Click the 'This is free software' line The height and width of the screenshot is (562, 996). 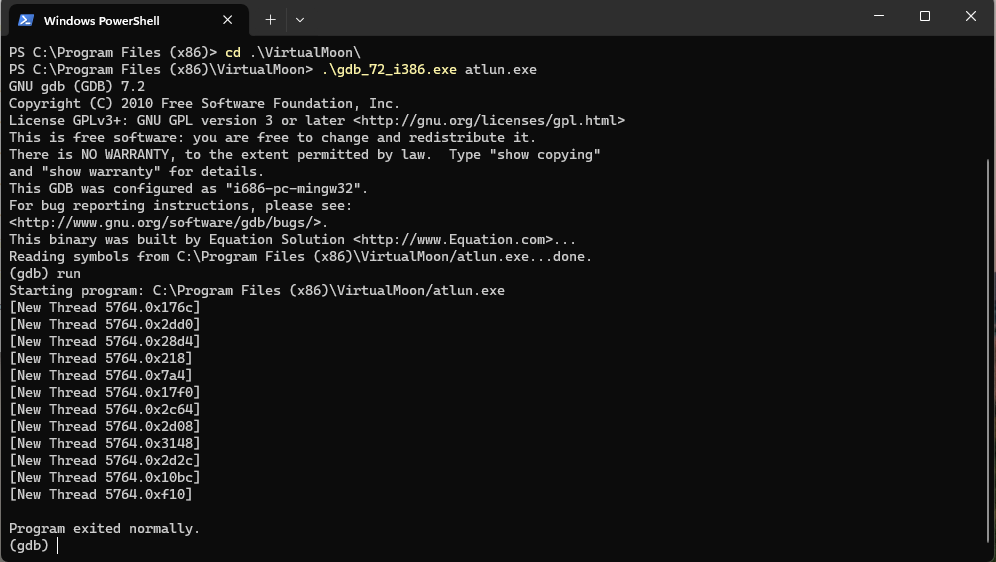pos(273,138)
